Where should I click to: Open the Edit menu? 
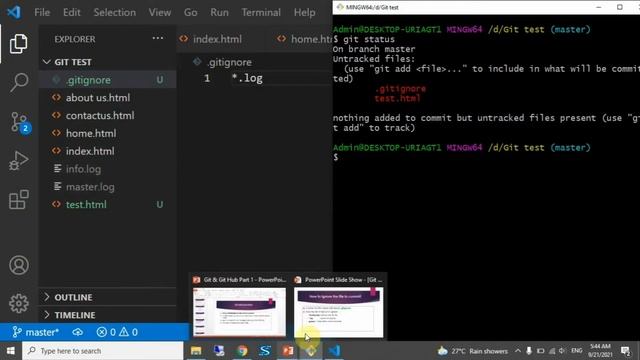click(71, 13)
